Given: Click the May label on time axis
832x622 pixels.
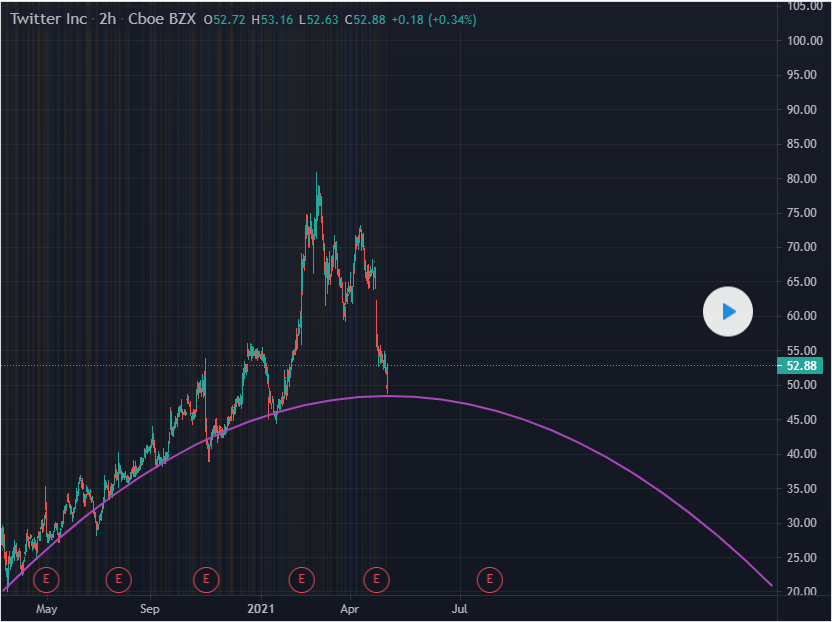Looking at the screenshot, I should [46, 607].
